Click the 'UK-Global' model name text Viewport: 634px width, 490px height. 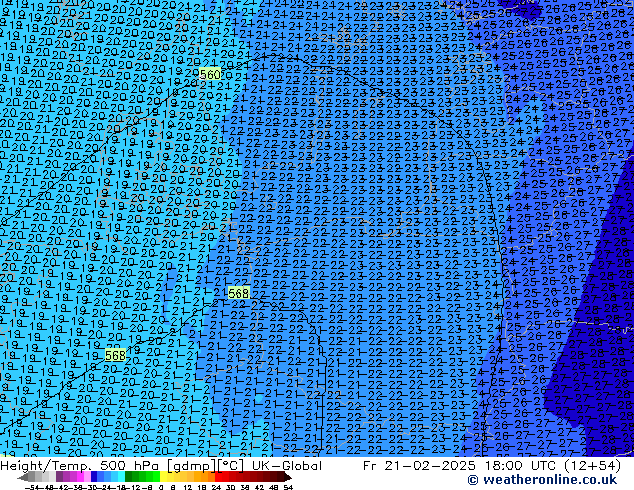tap(287, 466)
